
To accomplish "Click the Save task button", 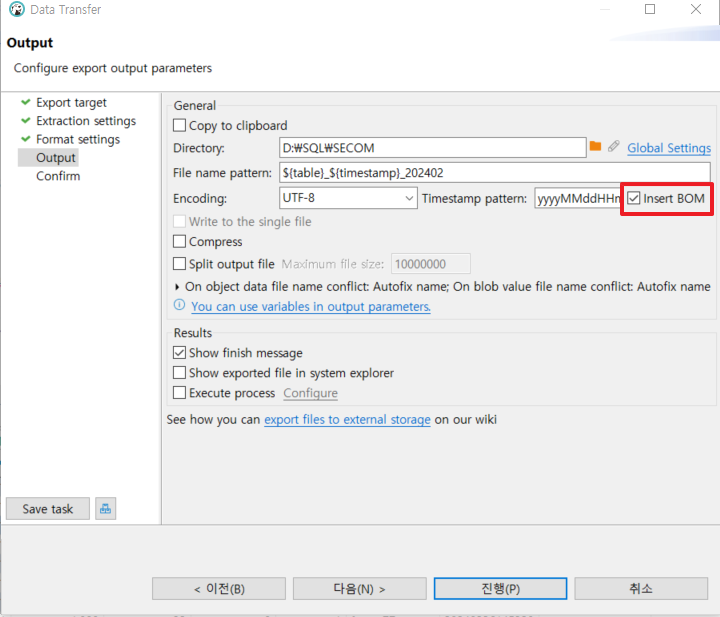I will coord(48,509).
